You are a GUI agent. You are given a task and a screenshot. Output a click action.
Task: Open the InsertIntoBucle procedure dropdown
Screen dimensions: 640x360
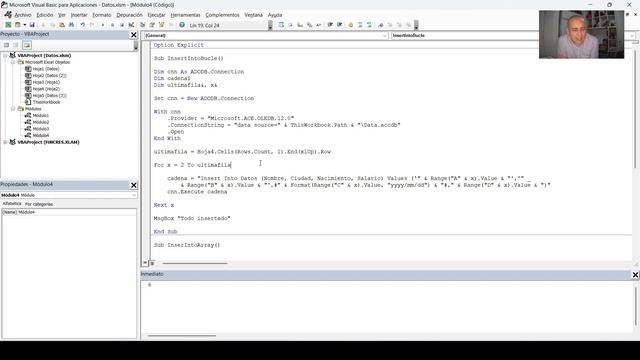tap(632, 36)
